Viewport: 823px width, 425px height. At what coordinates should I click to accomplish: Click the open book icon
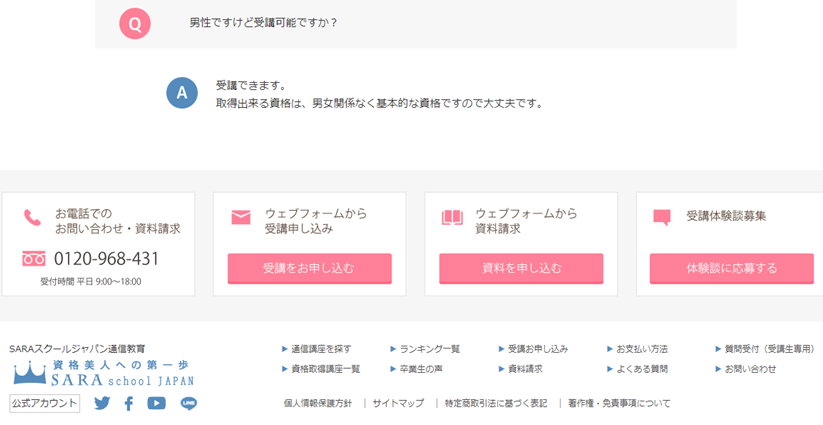452,217
